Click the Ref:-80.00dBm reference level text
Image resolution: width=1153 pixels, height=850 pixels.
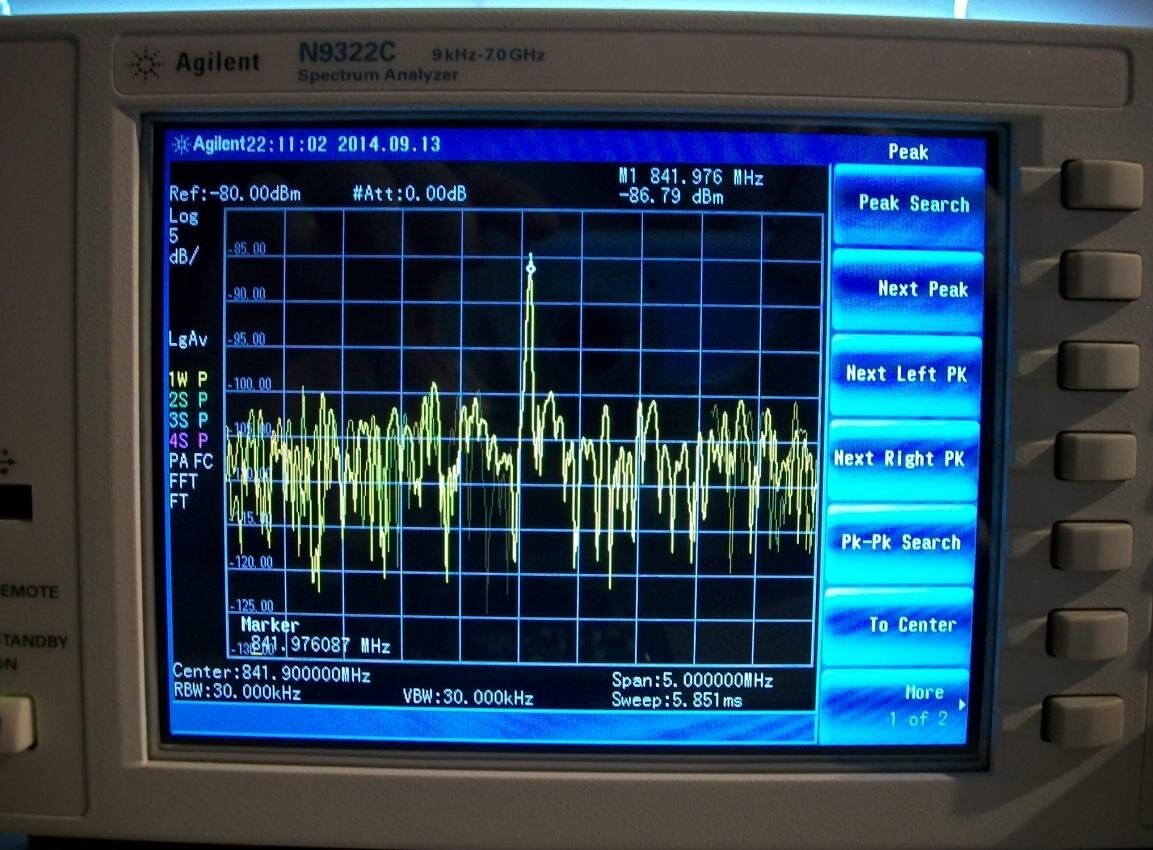[x=235, y=194]
